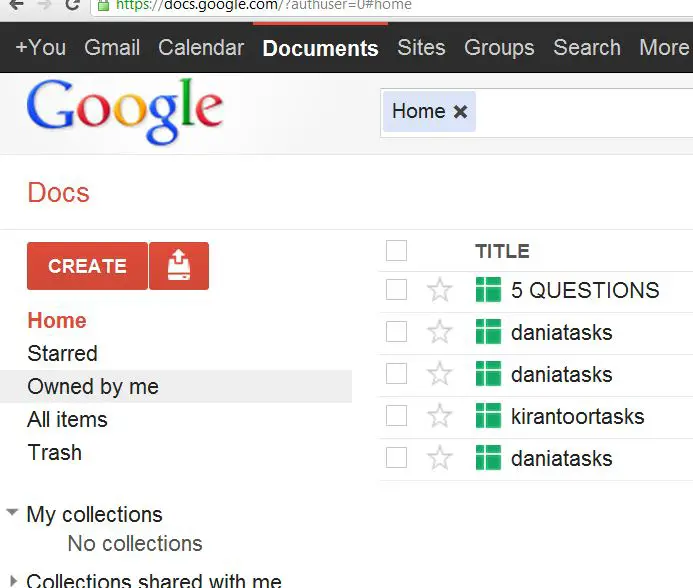Viewport: 693px width, 588px height.
Task: Reload the page with browser refresh icon
Action: coord(72,4)
